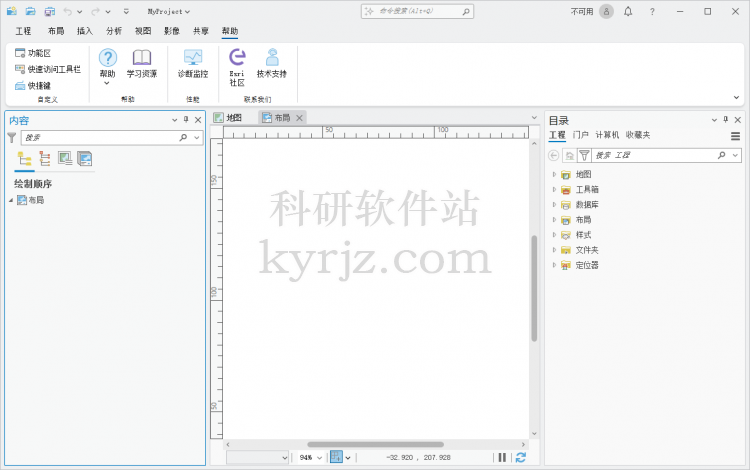Screen dimensions: 750x470
Task: Switch to the 视图 ribbon tab
Action: pos(143,31)
